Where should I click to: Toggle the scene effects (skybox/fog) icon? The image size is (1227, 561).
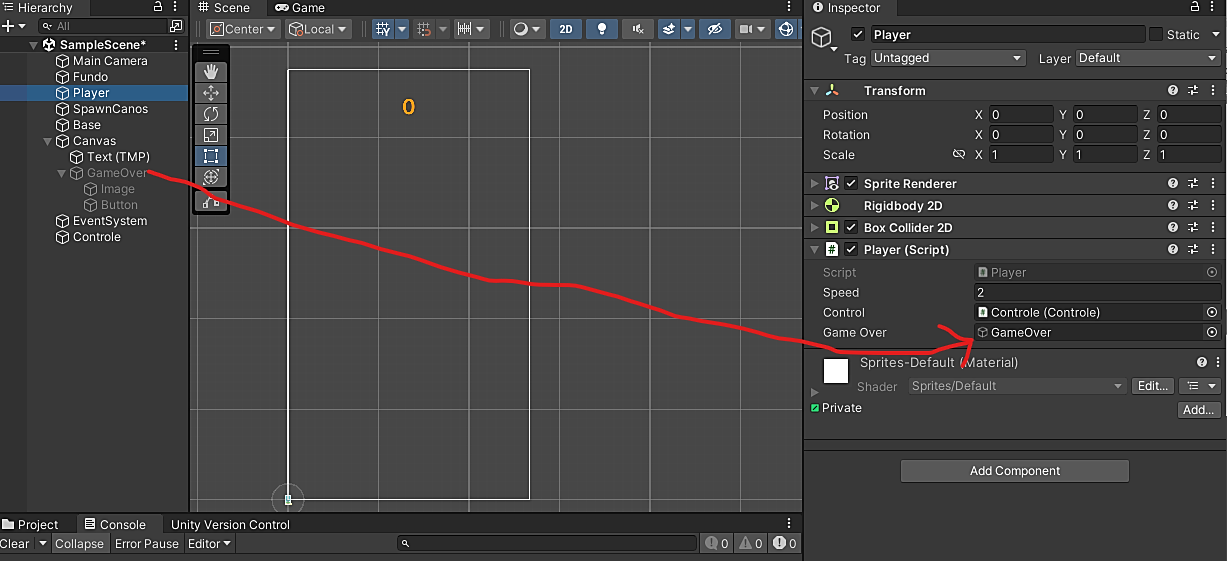tap(670, 29)
